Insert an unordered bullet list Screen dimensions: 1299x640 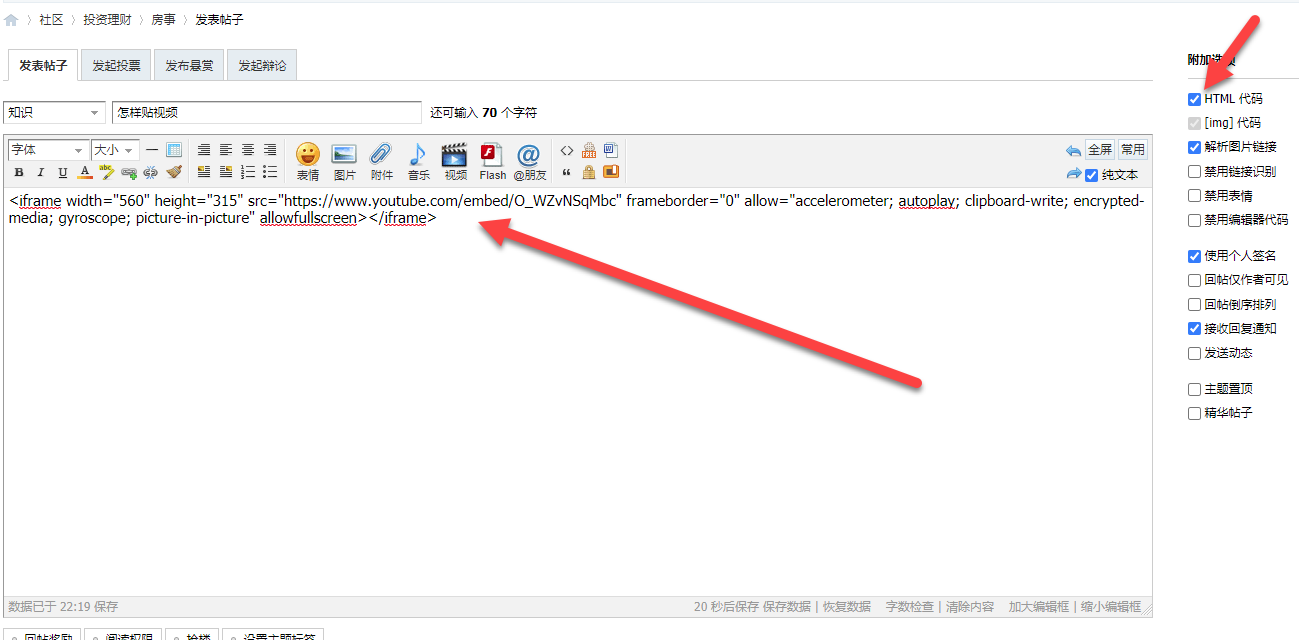270,172
